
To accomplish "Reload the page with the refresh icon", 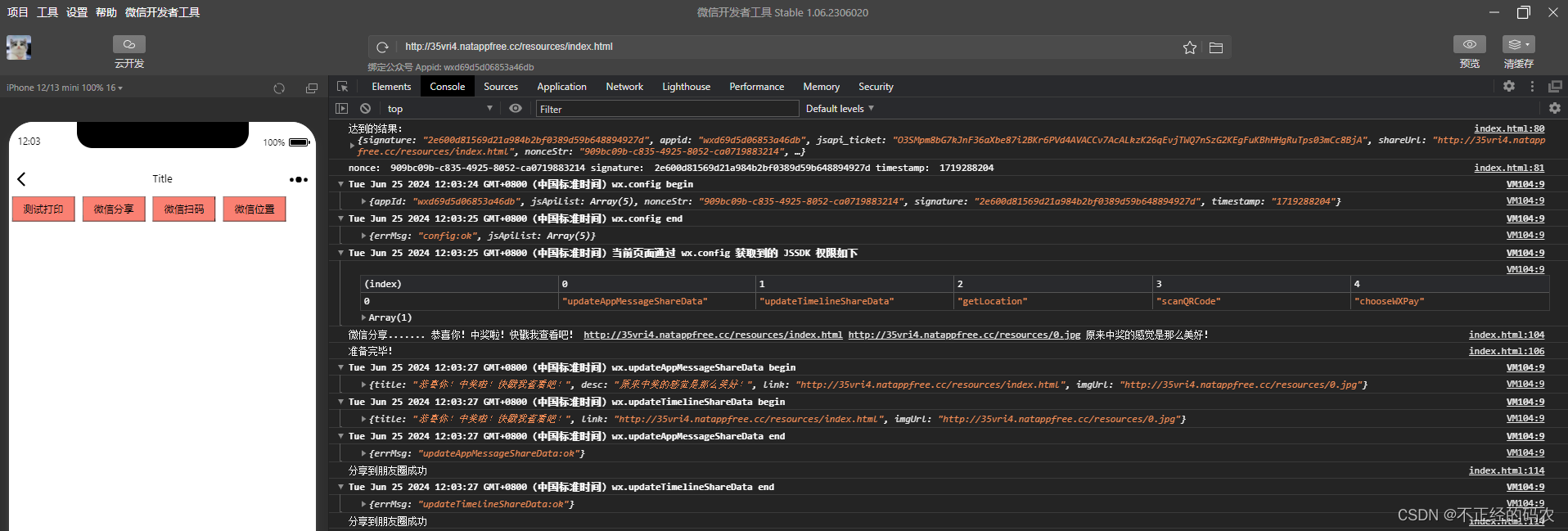I will click(x=382, y=47).
